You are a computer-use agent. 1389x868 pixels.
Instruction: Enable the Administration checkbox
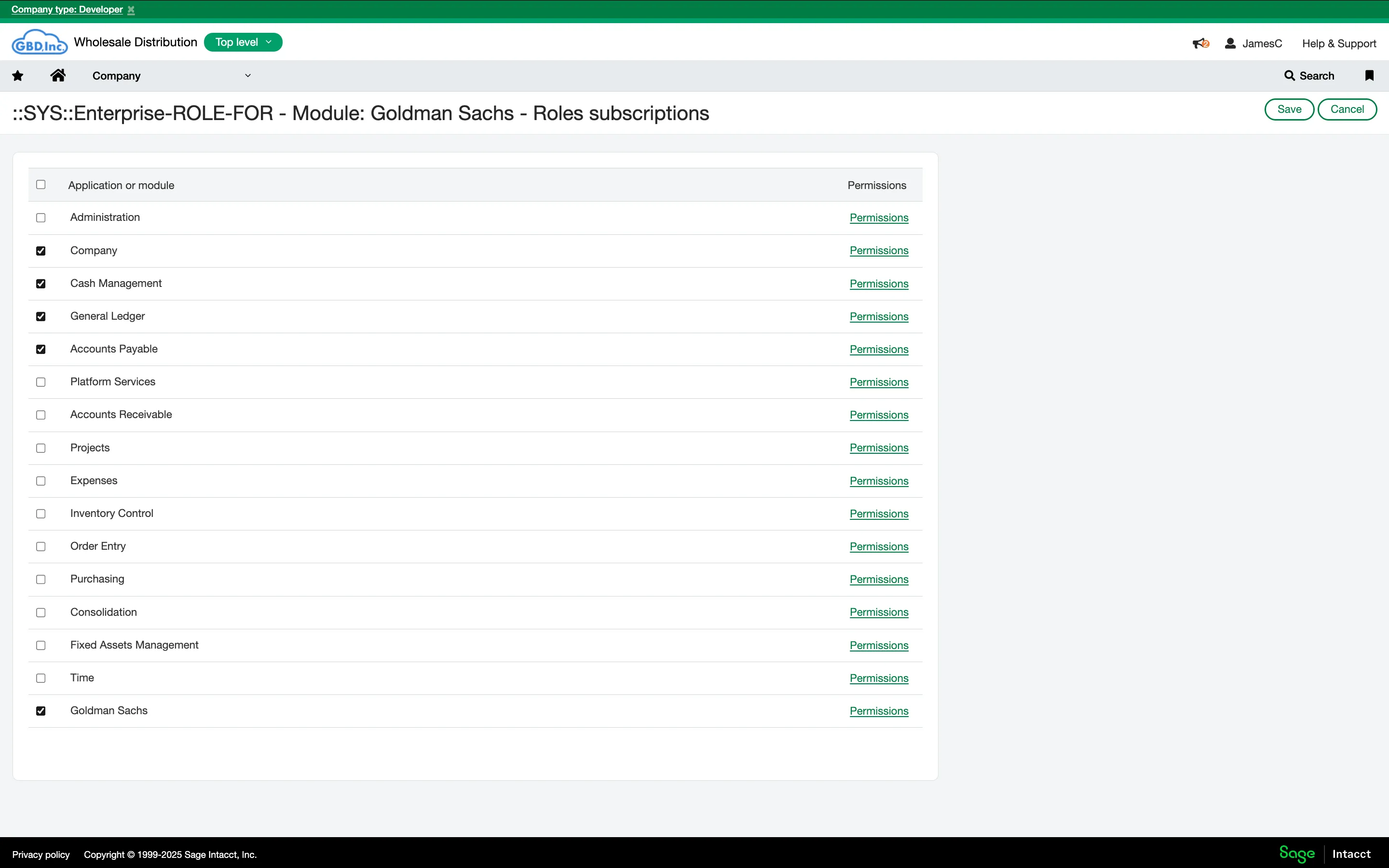coord(41,218)
